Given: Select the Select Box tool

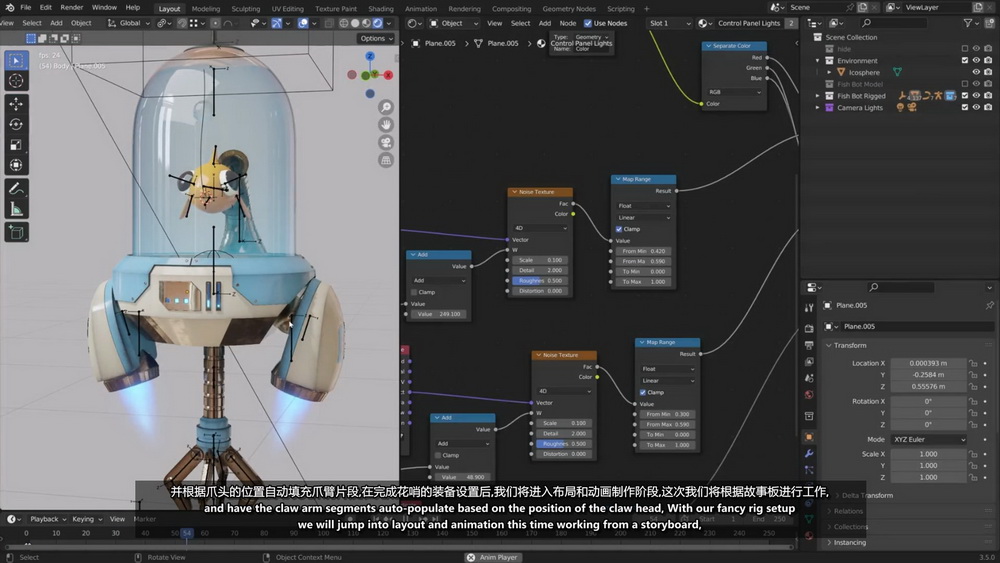Looking at the screenshot, I should click(x=16, y=61).
